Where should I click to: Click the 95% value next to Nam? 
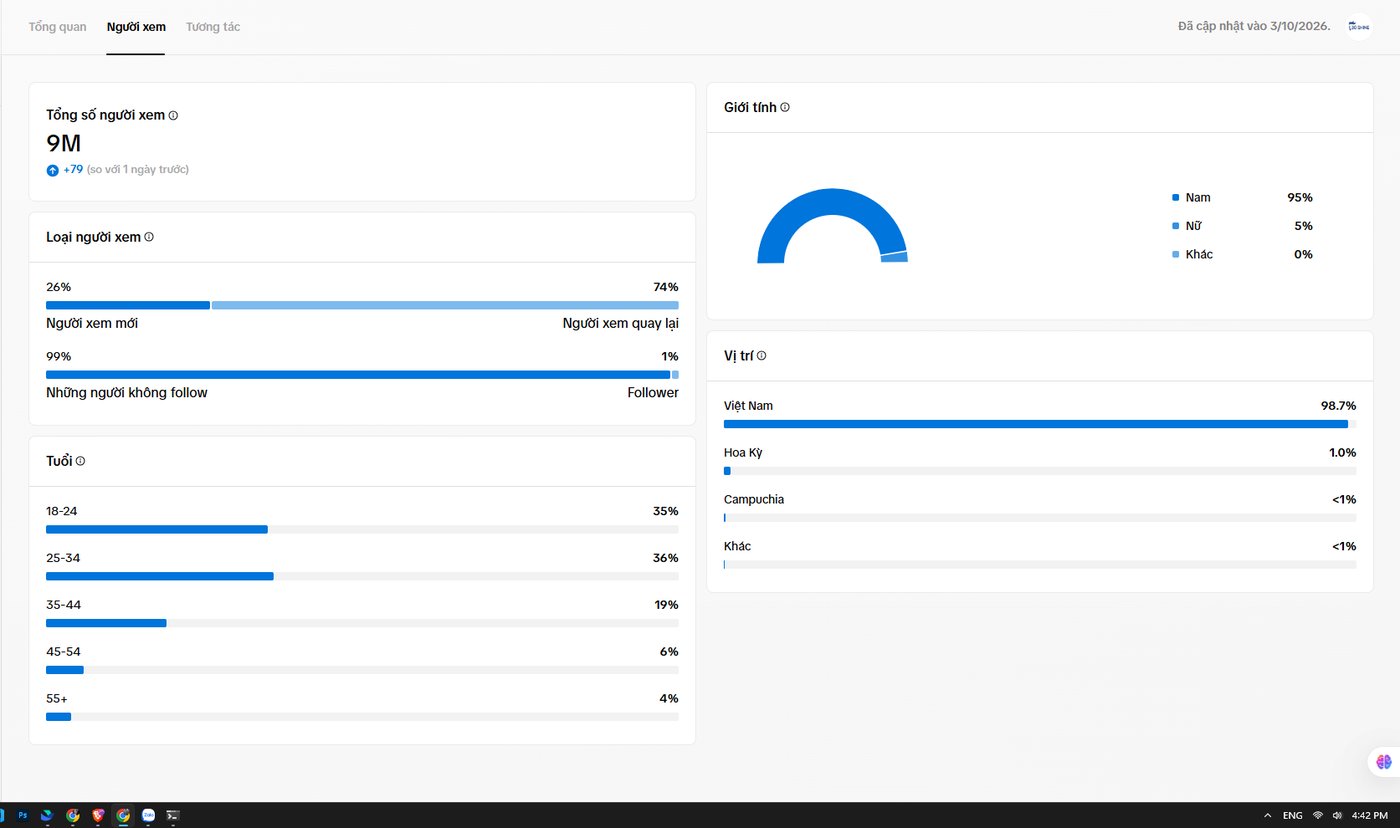click(1300, 198)
